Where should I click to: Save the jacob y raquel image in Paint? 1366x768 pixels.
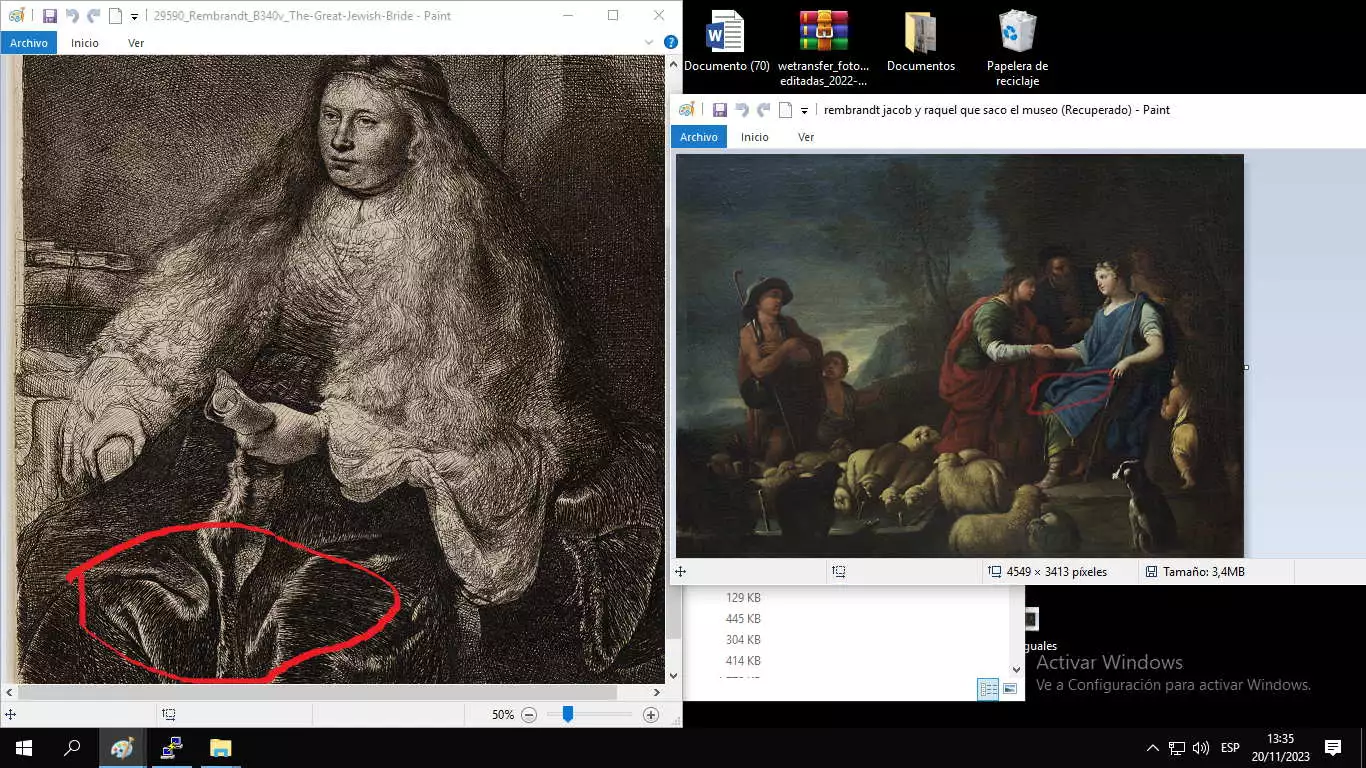tap(720, 110)
